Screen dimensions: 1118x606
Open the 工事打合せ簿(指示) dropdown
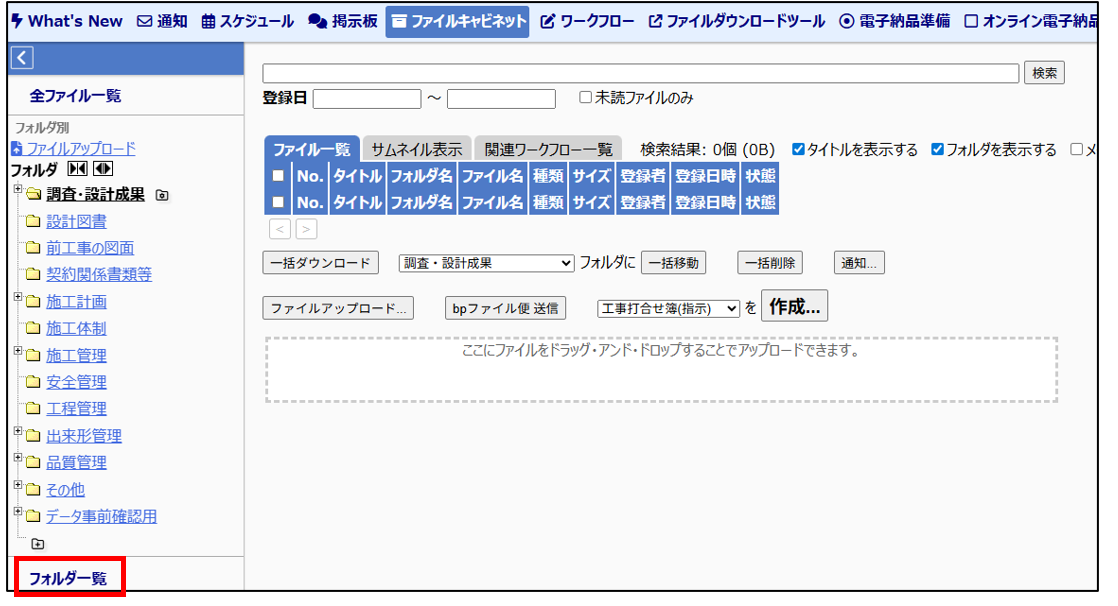668,309
